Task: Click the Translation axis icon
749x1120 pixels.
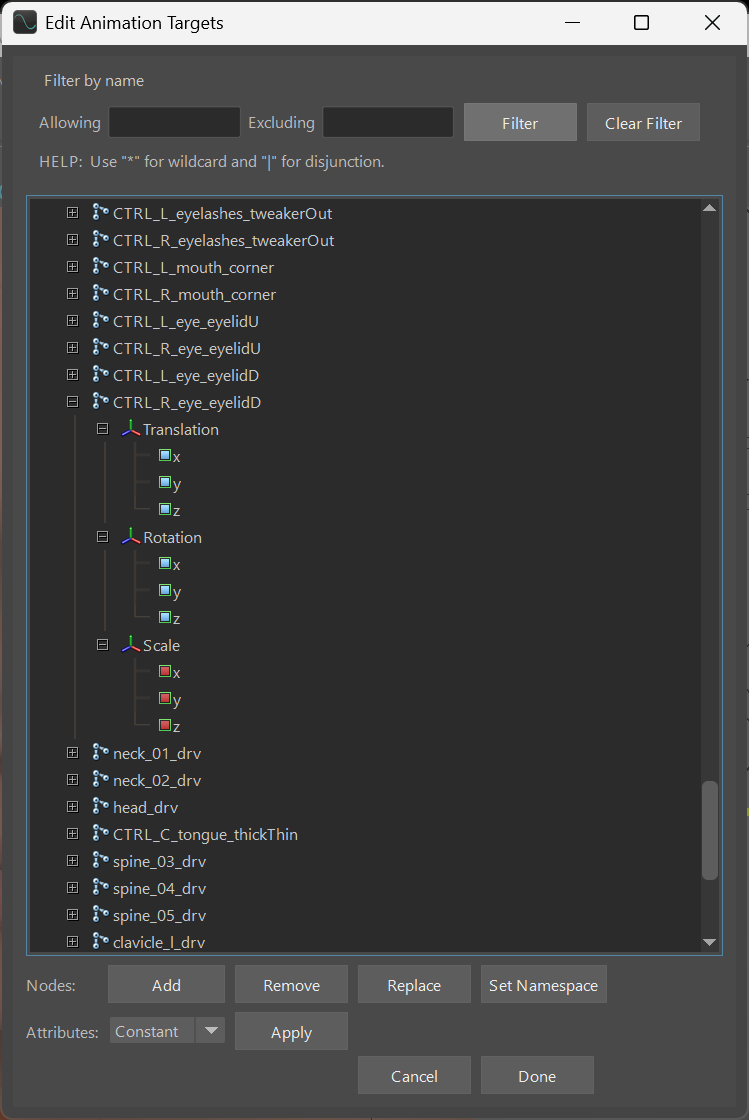Action: click(x=131, y=429)
